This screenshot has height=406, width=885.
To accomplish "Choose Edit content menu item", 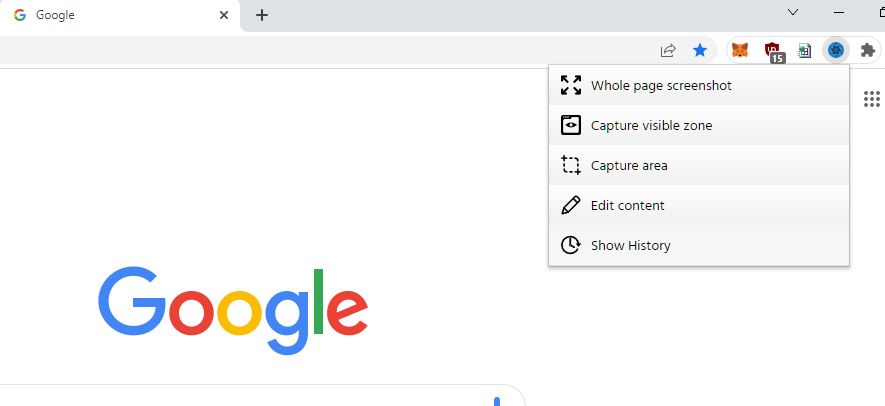I will click(x=699, y=205).
